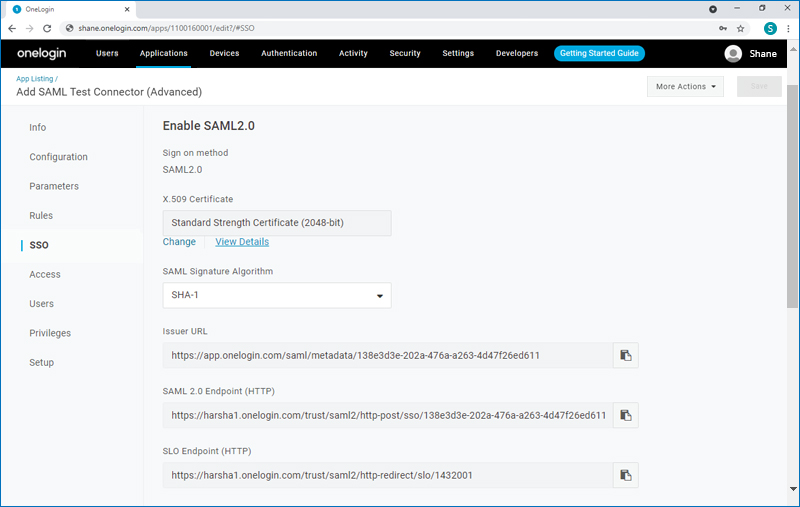Open the Security menu in the navbar
The width and height of the screenshot is (800, 507).
click(x=405, y=53)
